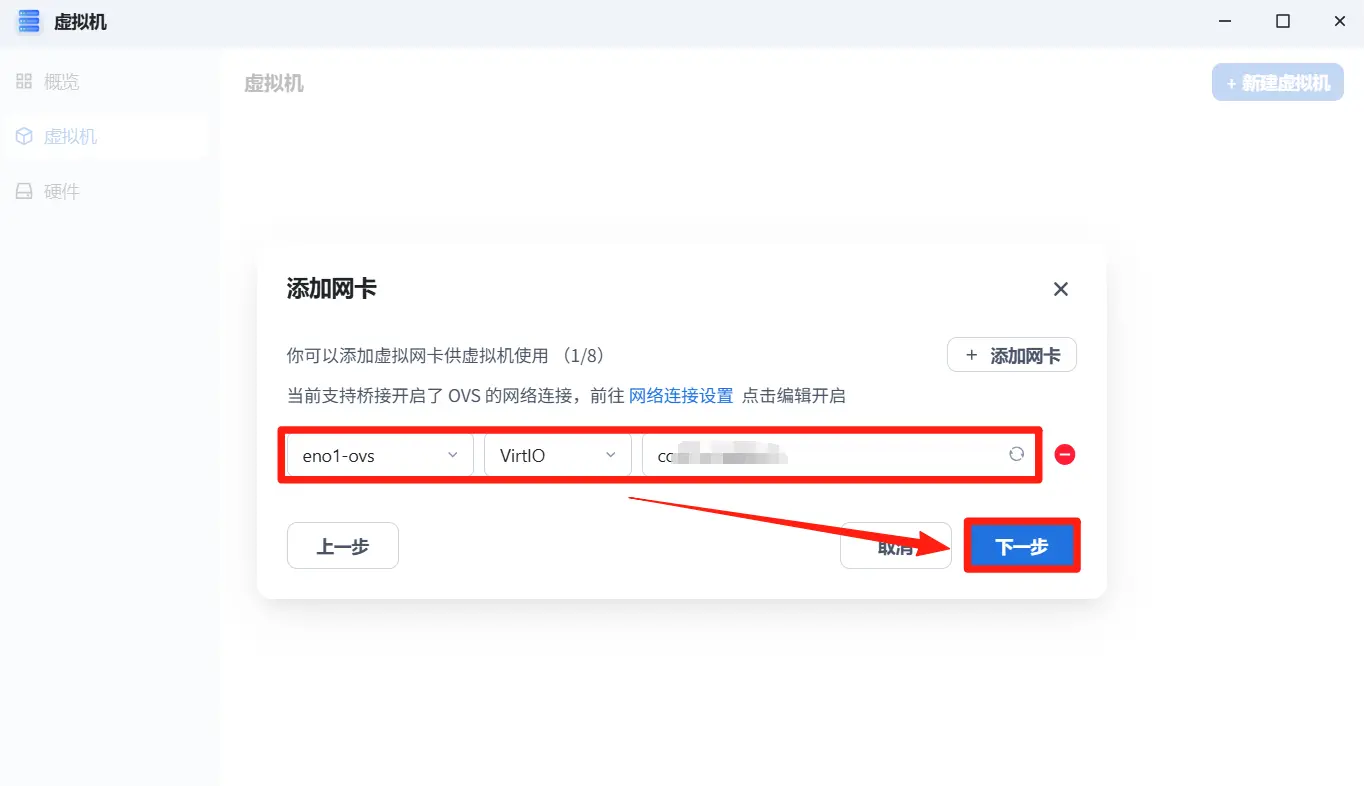Open 概览 overview in the sidebar
Screen dimensions: 1364x786
61,82
